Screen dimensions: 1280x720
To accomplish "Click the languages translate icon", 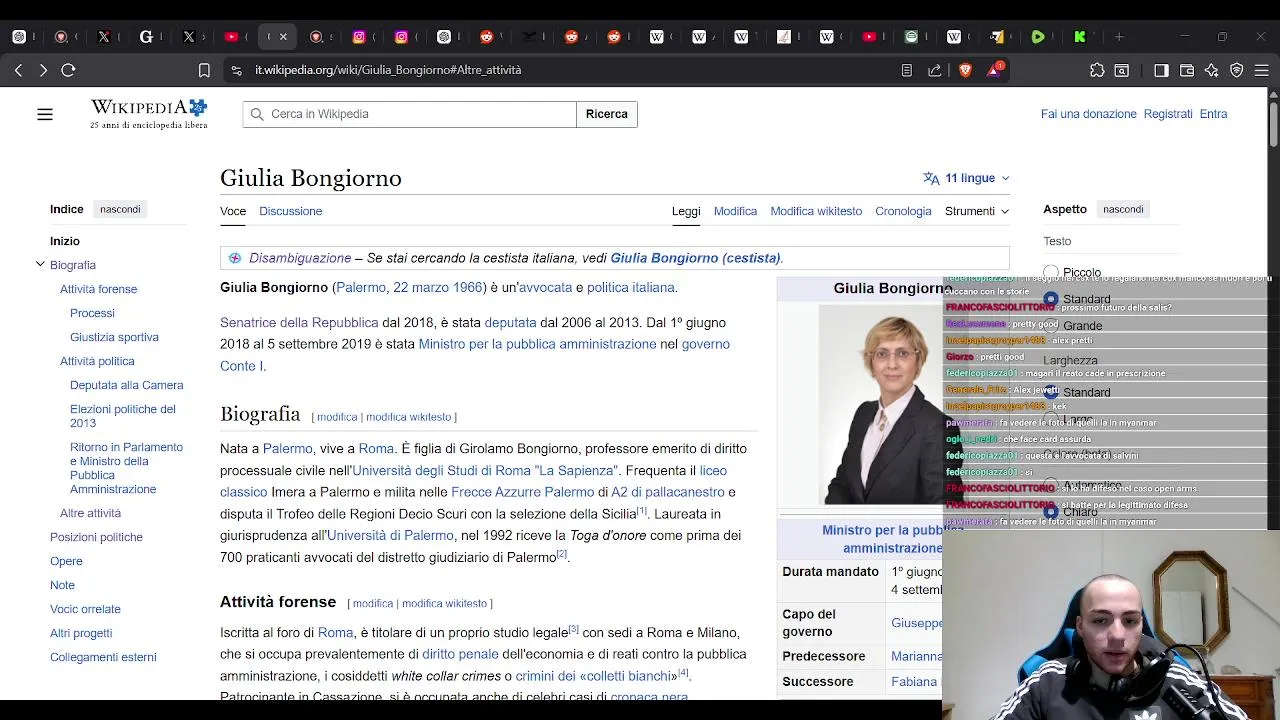I will (931, 178).
